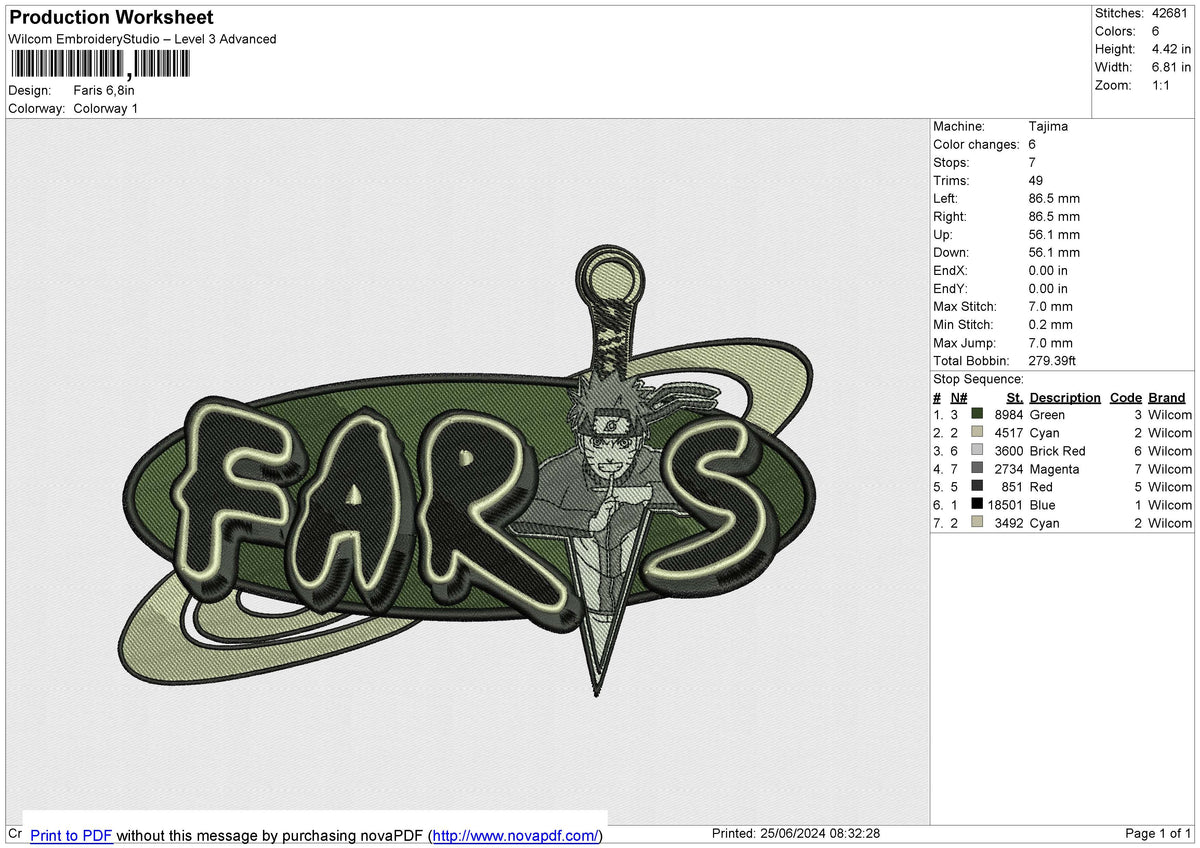Select design name 'Faris 6,8in'
This screenshot has width=1200, height=848.
[x=104, y=90]
